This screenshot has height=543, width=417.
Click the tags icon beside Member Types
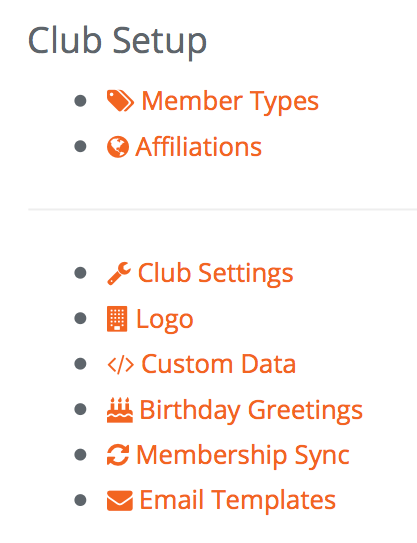tap(120, 101)
